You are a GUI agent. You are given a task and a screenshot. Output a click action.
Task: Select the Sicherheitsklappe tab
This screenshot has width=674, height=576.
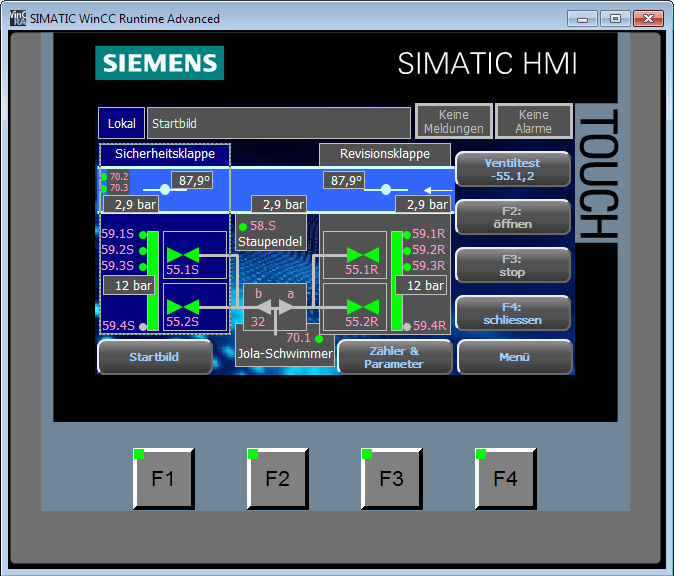(x=165, y=154)
